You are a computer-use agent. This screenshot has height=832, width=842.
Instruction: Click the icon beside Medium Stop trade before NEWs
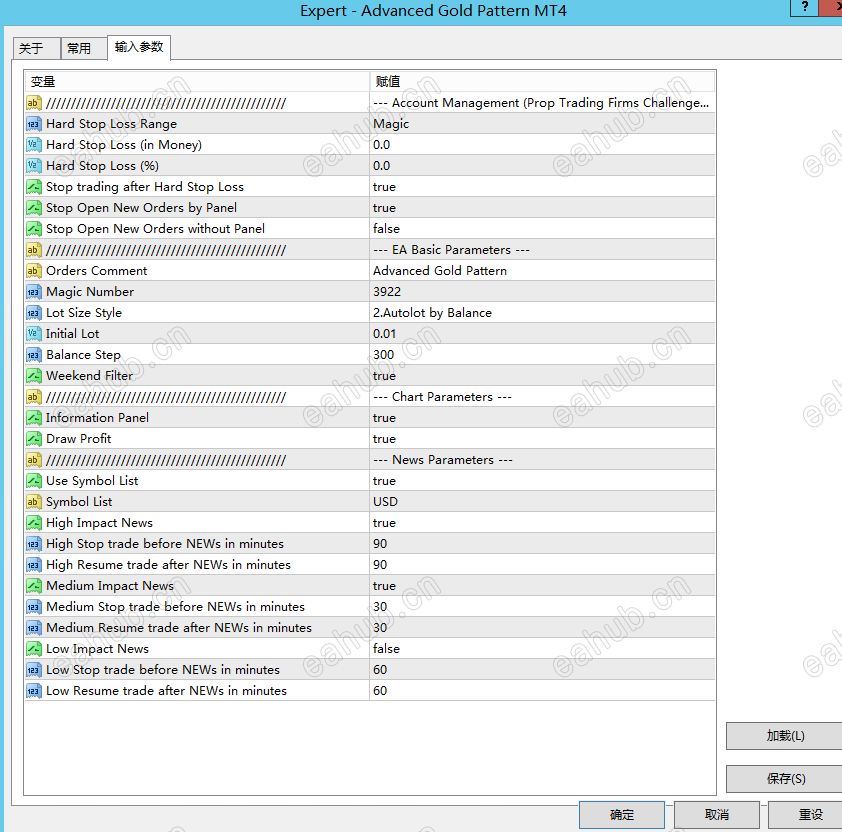coord(33,607)
